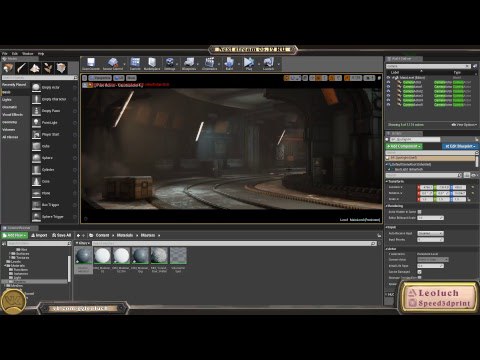480x360 pixels.
Task: Open the File menu
Action: [5, 53]
